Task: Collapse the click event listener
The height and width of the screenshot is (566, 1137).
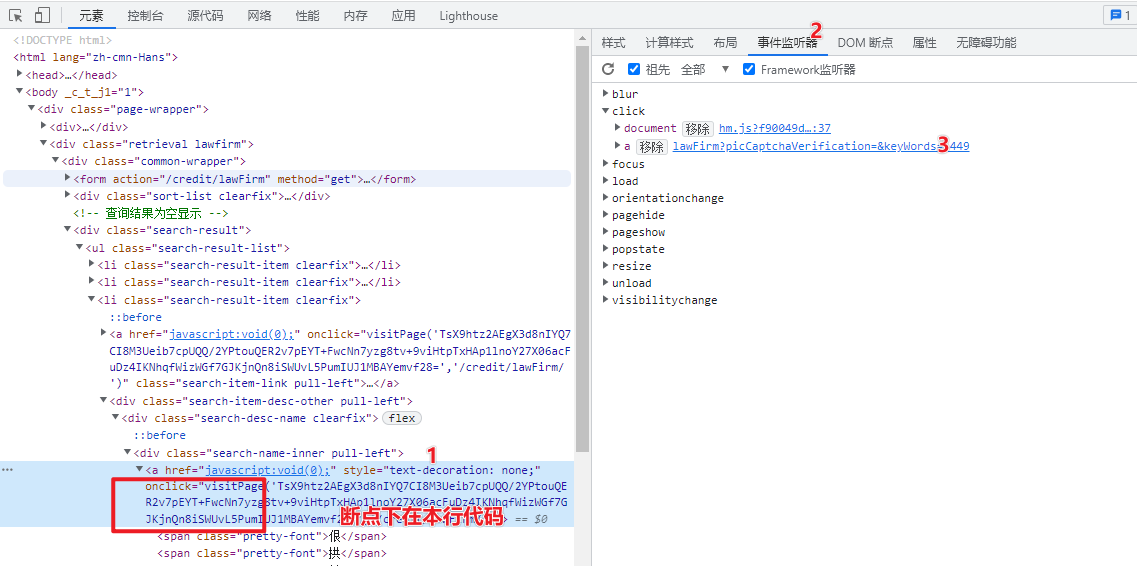Action: click(x=605, y=111)
